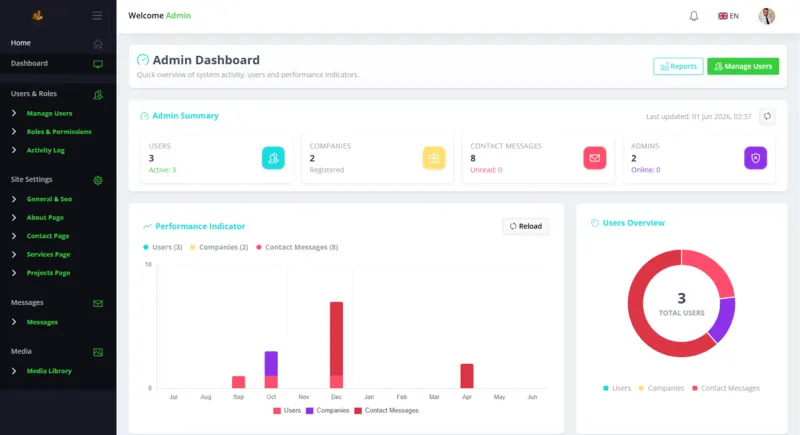Toggle Users in chart bottom legend
The width and height of the screenshot is (800, 435).
click(x=287, y=411)
